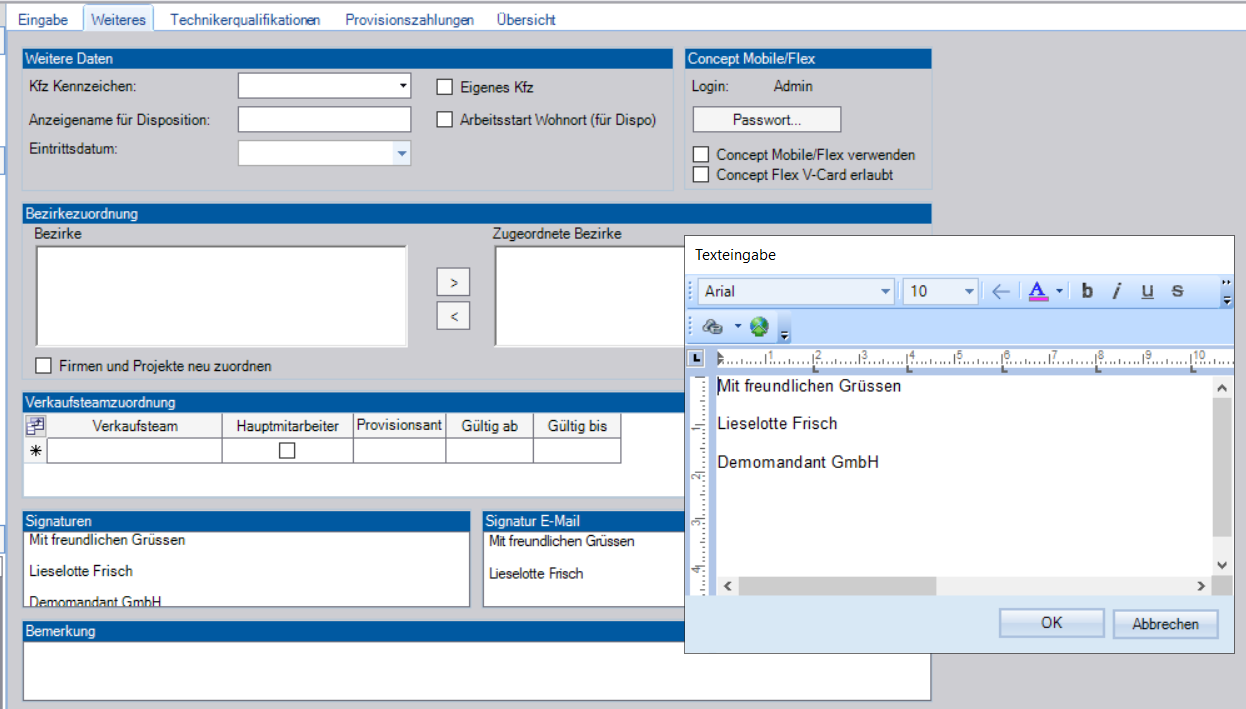Expand the Arial font name dropdown

tap(885, 291)
